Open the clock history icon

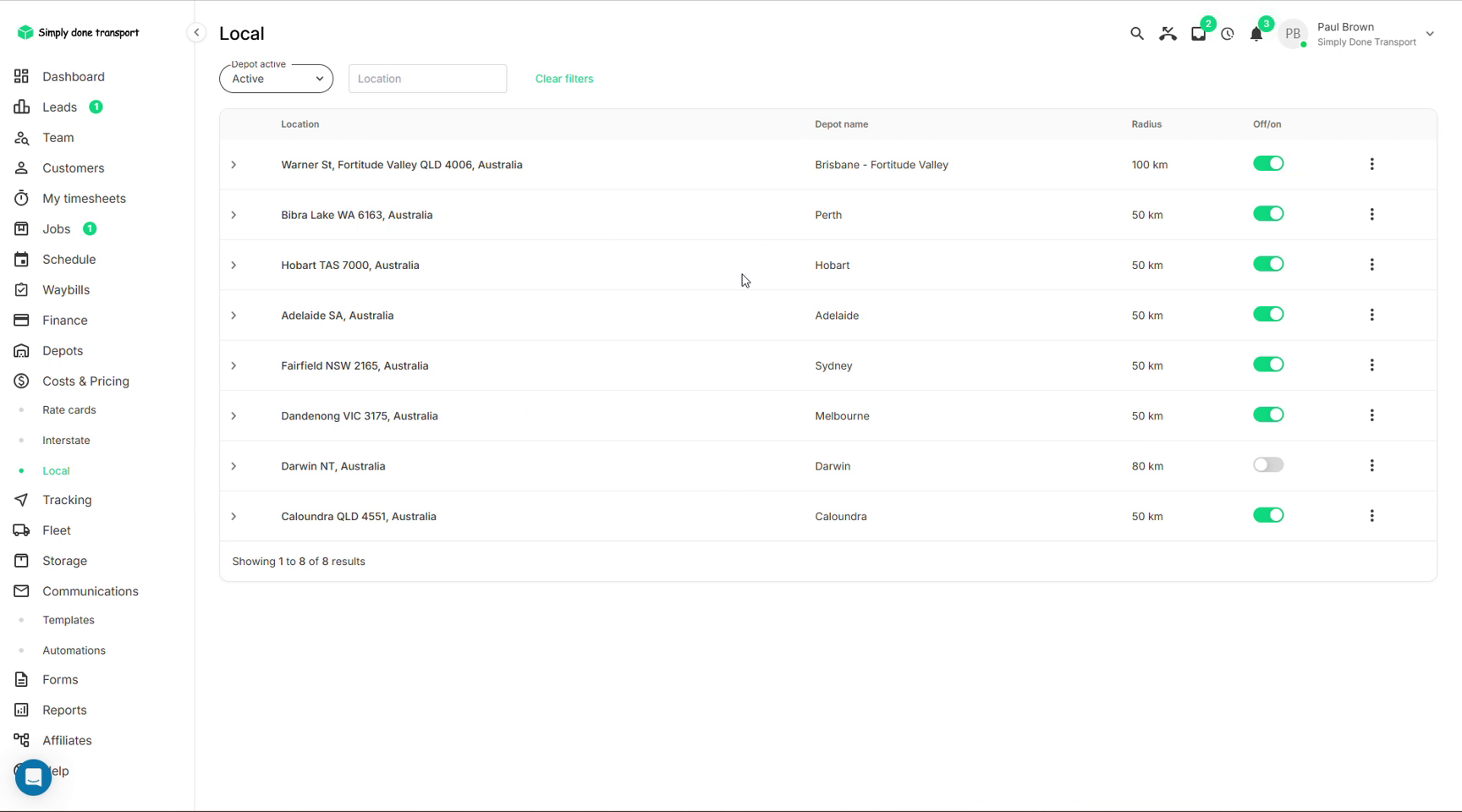[1228, 34]
